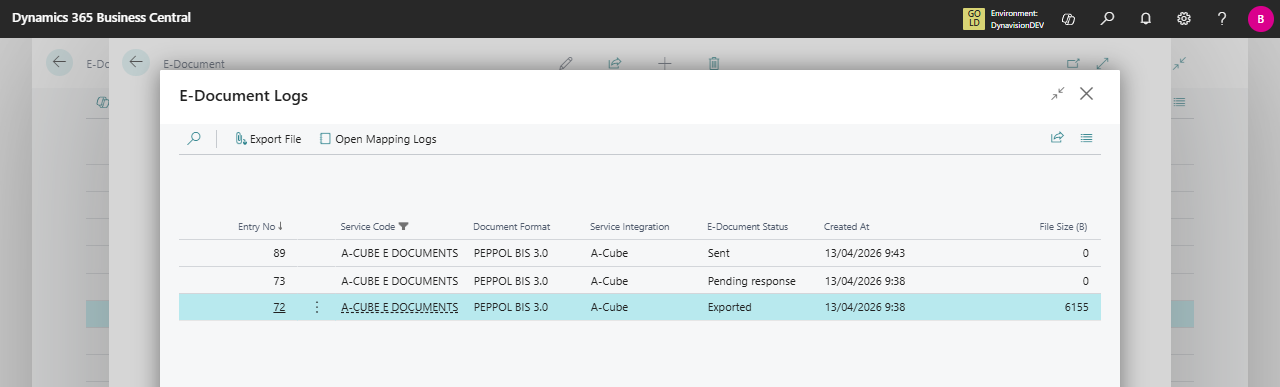
Task: Open the Help question mark
Action: click(1222, 19)
